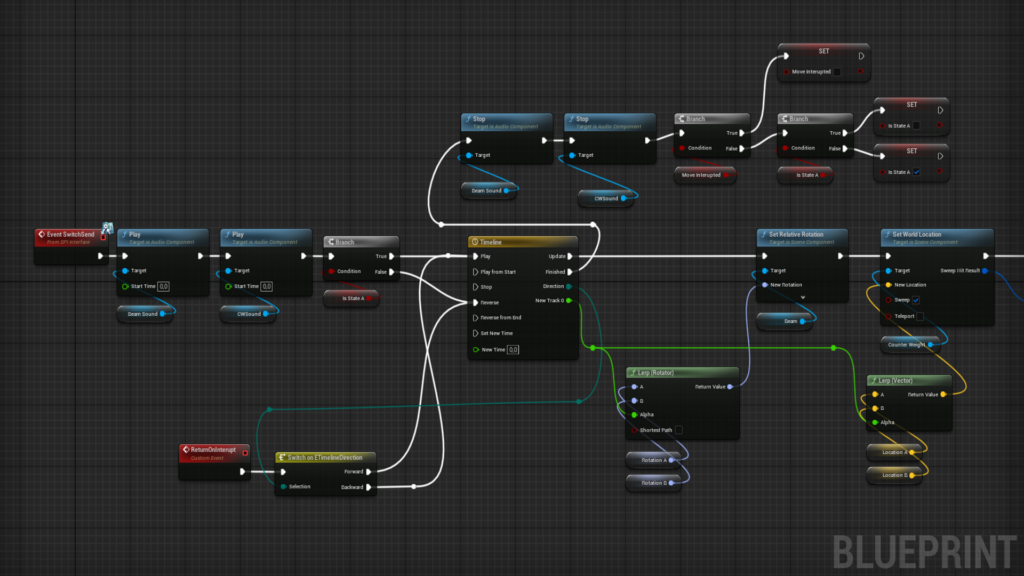Select the ReturnOnInterrupt event title
The width and height of the screenshot is (1024, 576).
point(214,449)
